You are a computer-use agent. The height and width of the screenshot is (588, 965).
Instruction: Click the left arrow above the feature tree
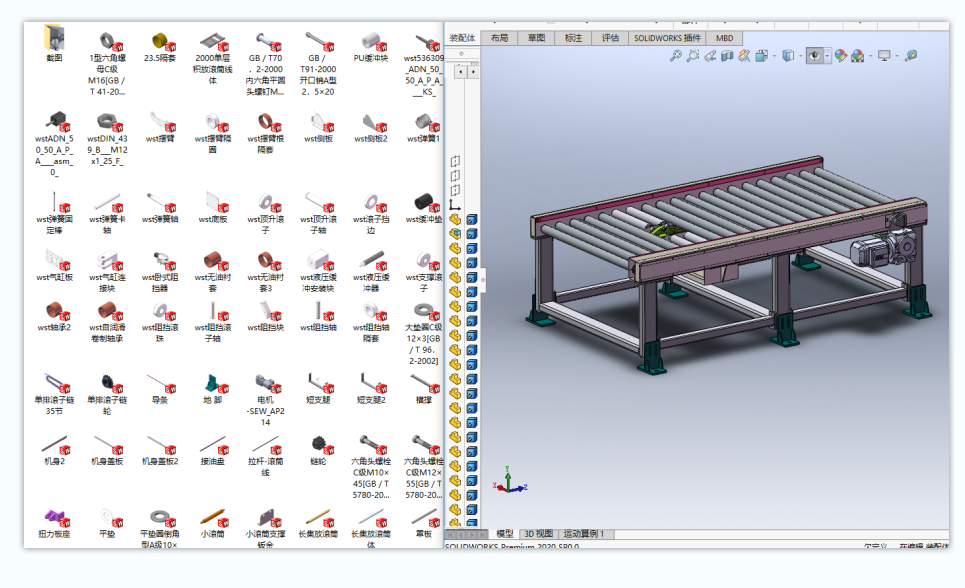460,72
